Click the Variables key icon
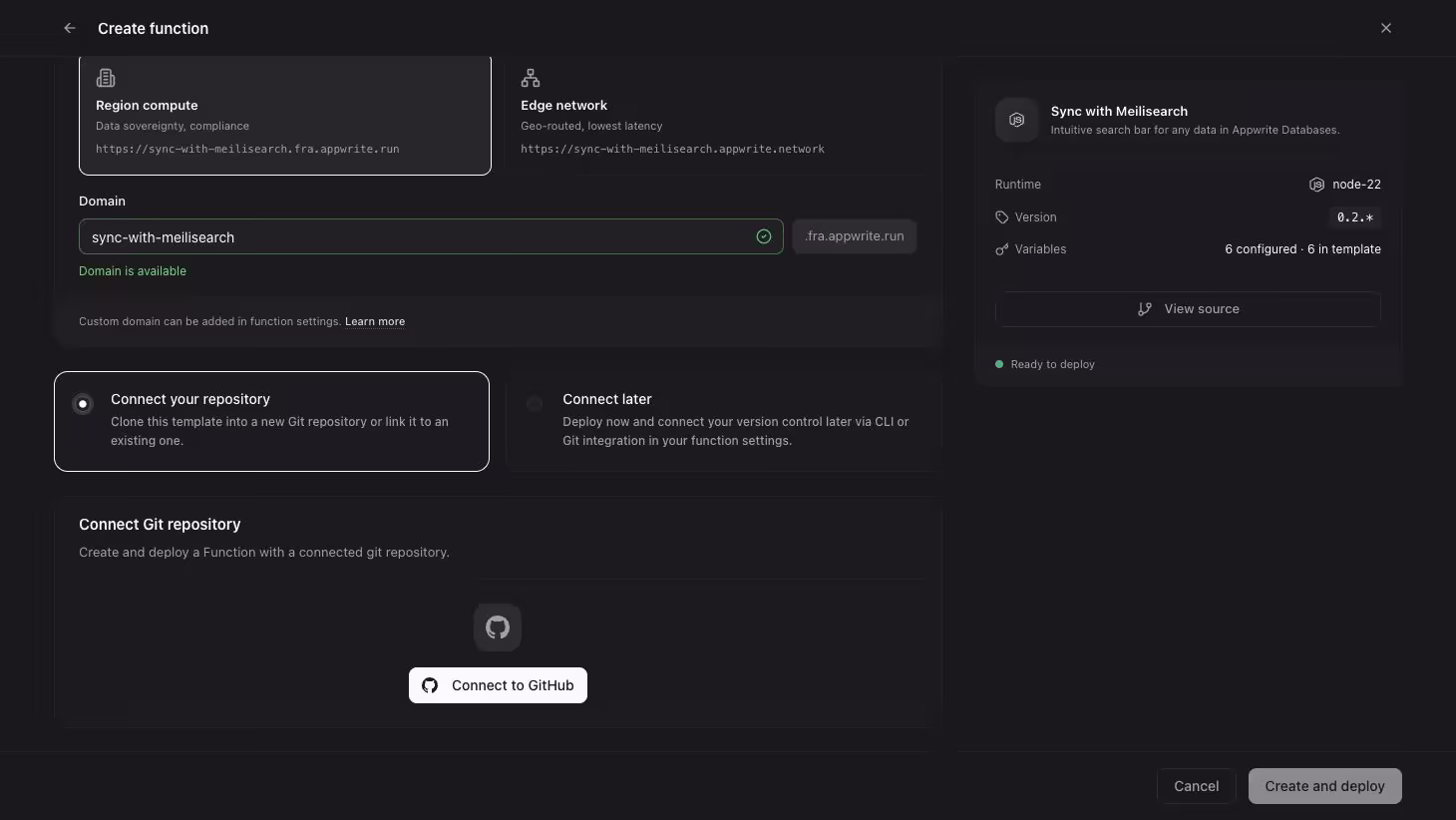Screen dimensions: 1456x820 tap(1002, 249)
